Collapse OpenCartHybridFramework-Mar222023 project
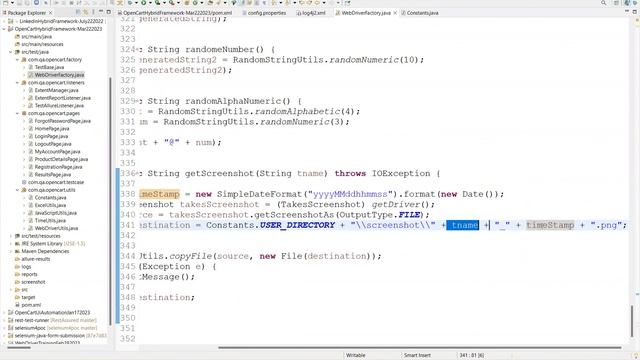This screenshot has width=640, height=360. pyautogui.click(x=4, y=29)
